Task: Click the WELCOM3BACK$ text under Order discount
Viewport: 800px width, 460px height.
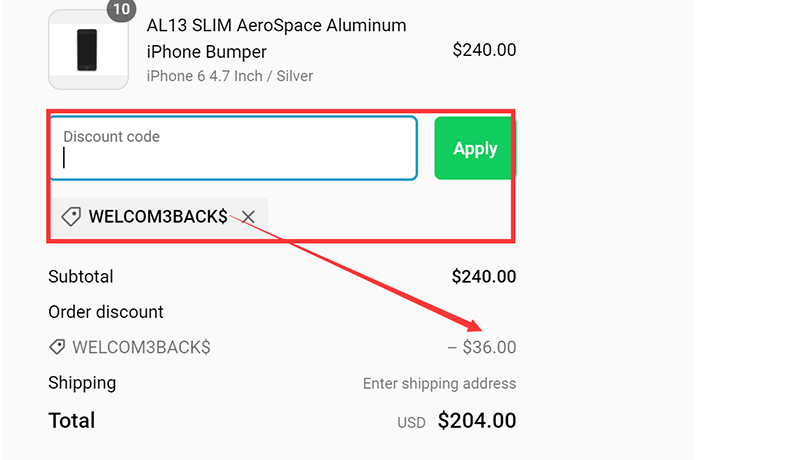Action: coord(141,347)
